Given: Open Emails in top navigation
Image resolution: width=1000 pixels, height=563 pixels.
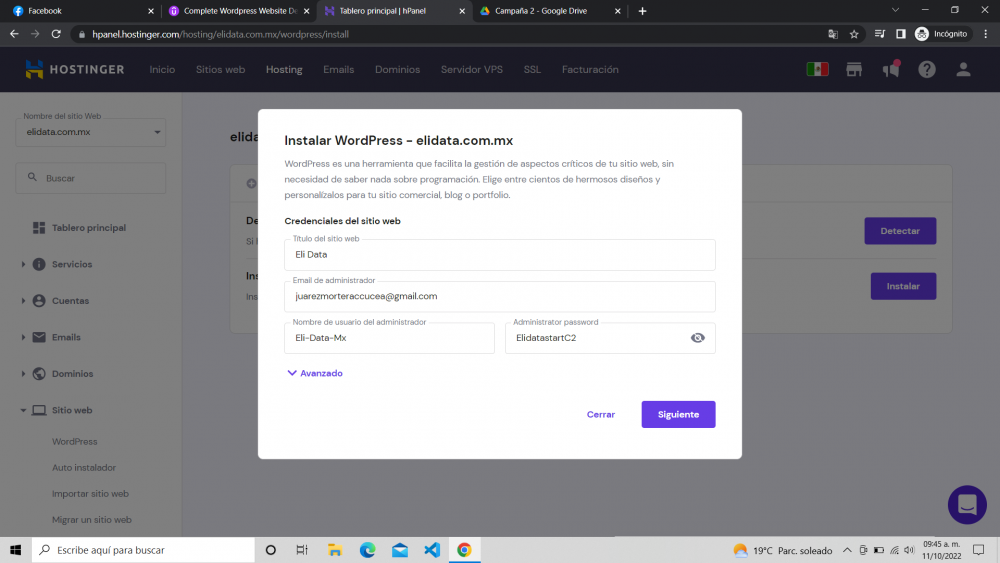Looking at the screenshot, I should (x=338, y=69).
